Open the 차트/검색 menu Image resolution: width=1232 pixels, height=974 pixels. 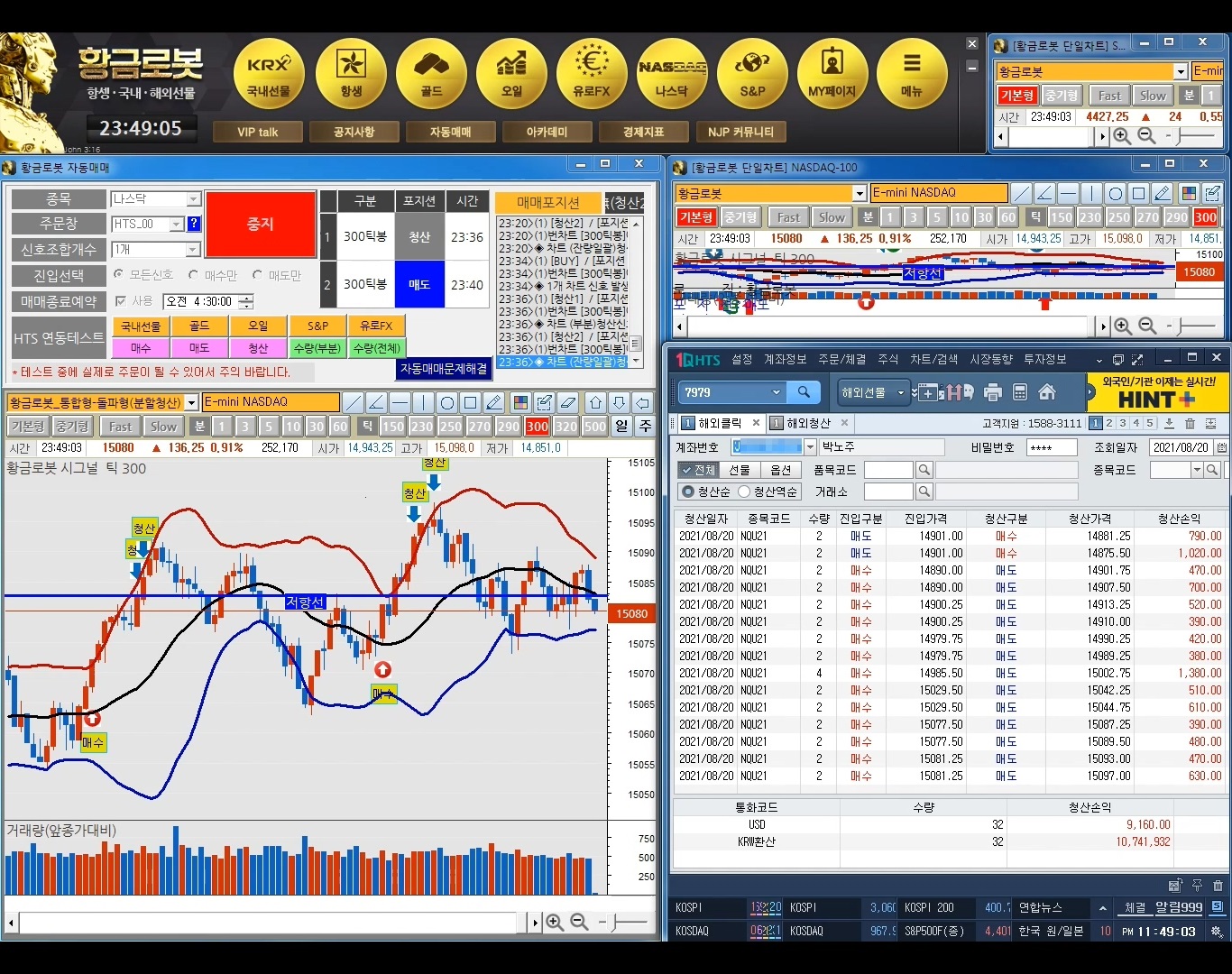point(933,359)
